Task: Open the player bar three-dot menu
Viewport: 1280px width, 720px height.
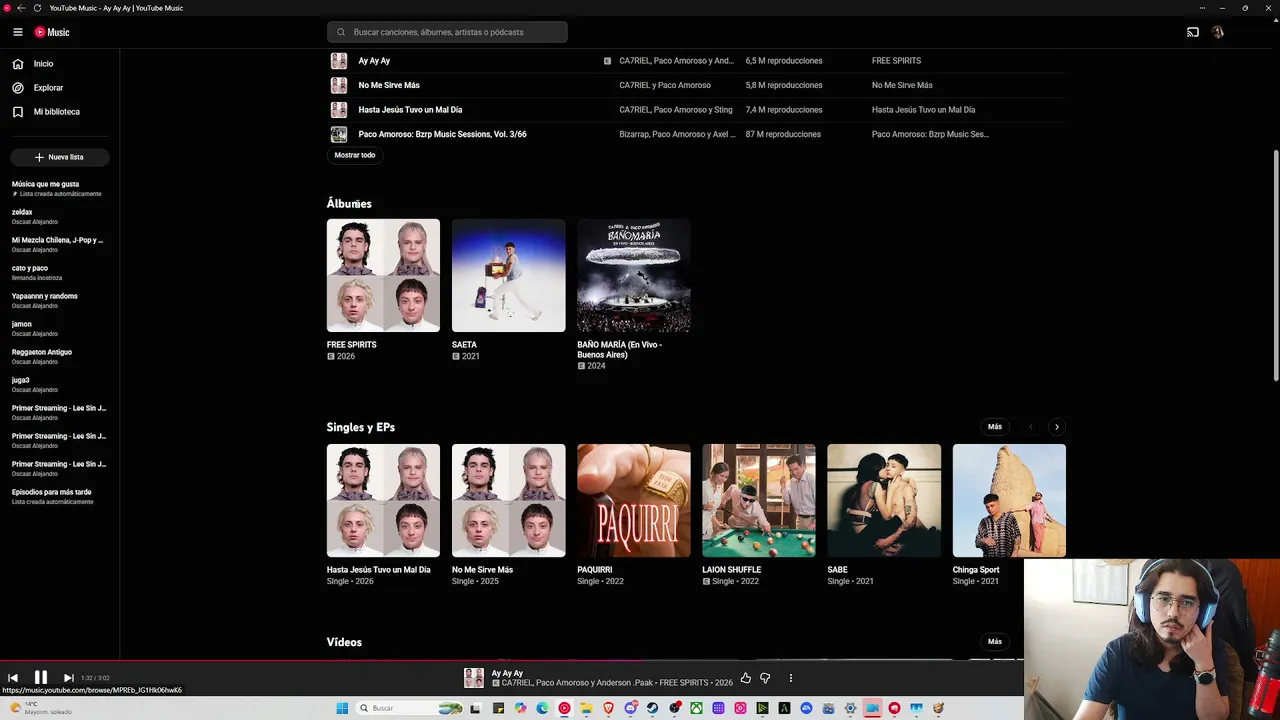Action: 790,678
